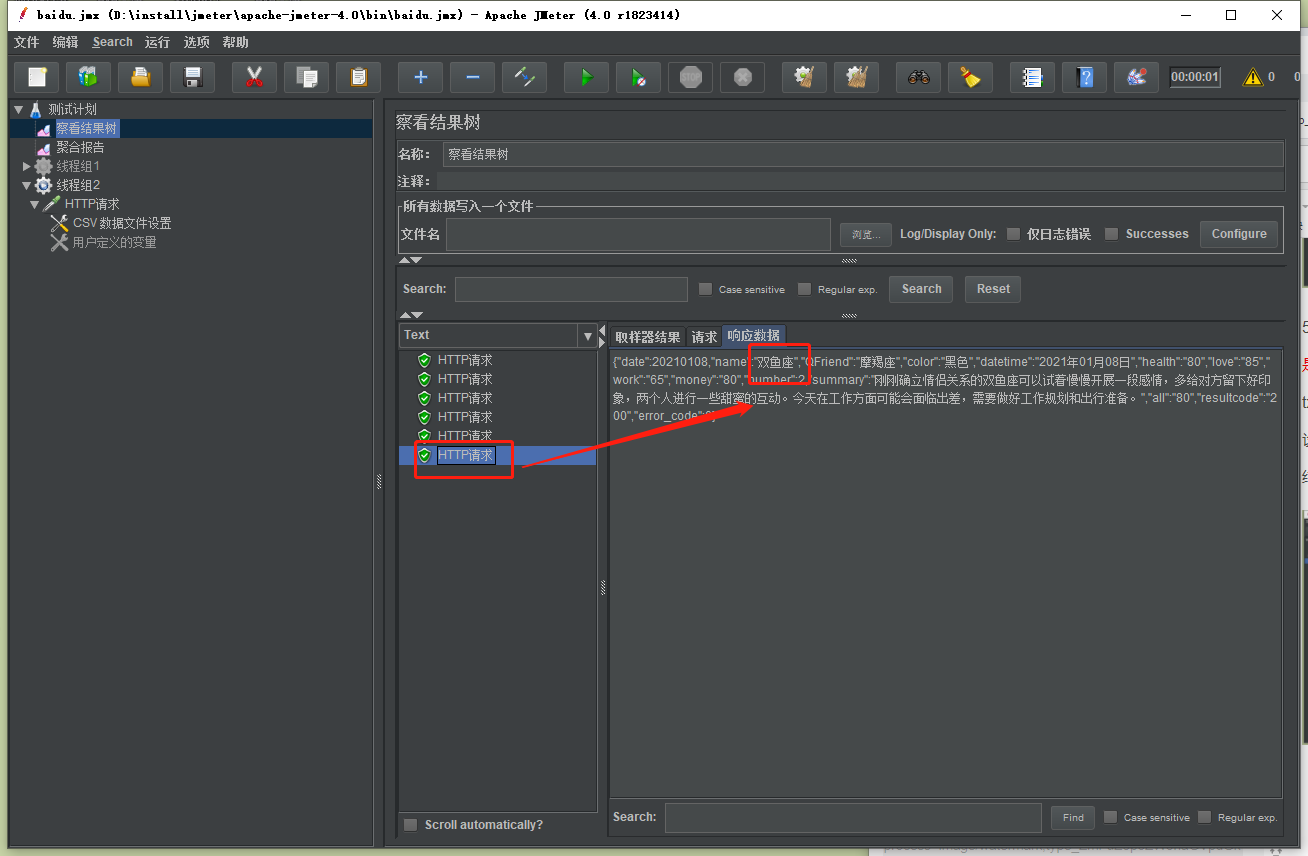The height and width of the screenshot is (856, 1308).
Task: Tick Regular exp. next to Find button
Action: pos(1204,817)
